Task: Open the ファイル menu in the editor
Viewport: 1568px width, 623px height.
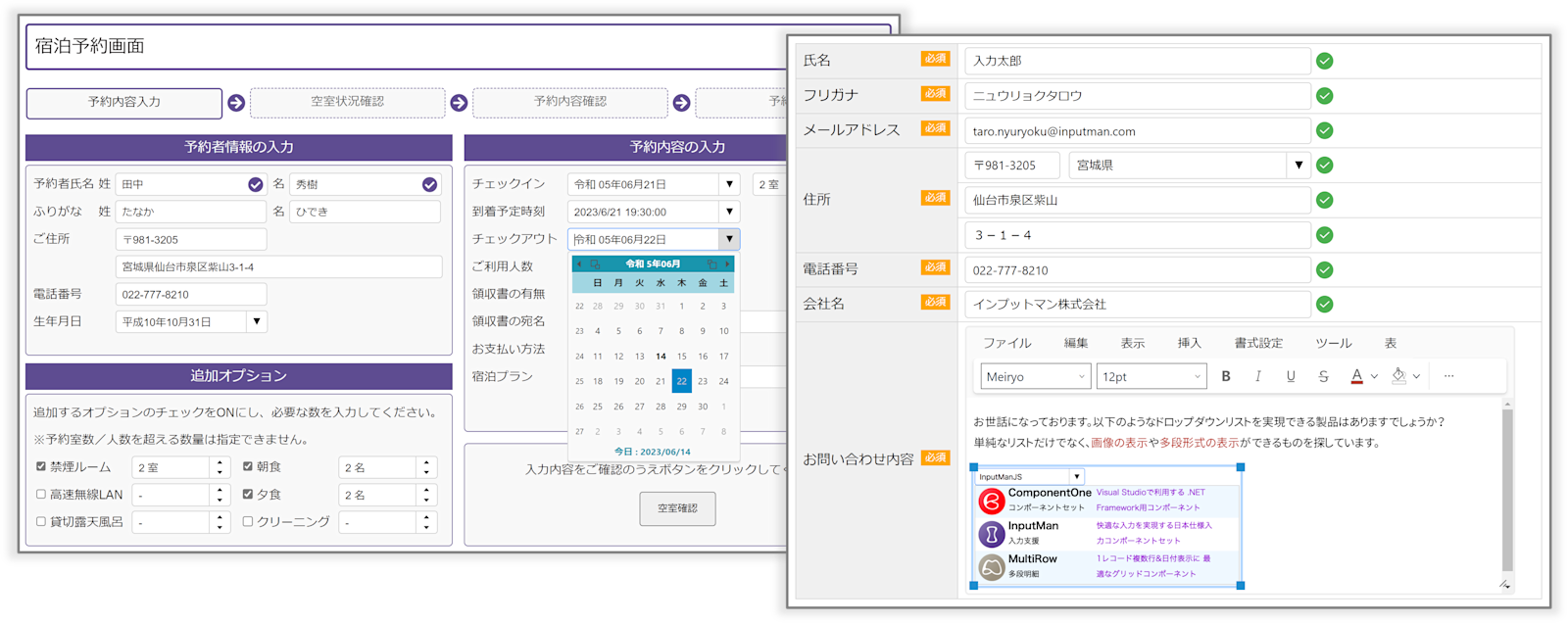Action: 1007,343
